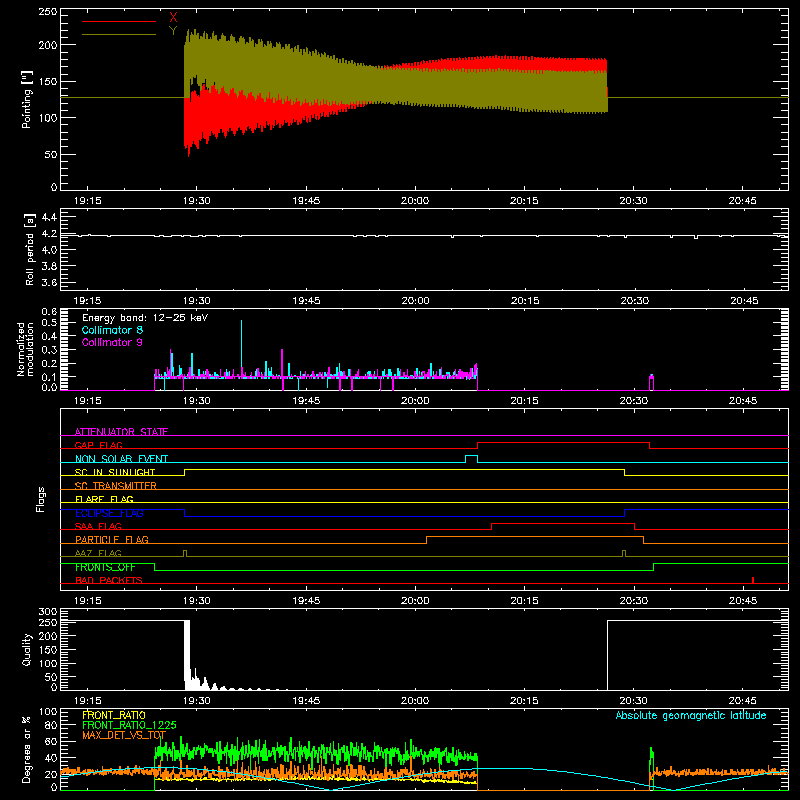Click the SC_IN_SUNLIGHT flag label
Viewport: 800px width, 800px height.
pyautogui.click(x=115, y=472)
